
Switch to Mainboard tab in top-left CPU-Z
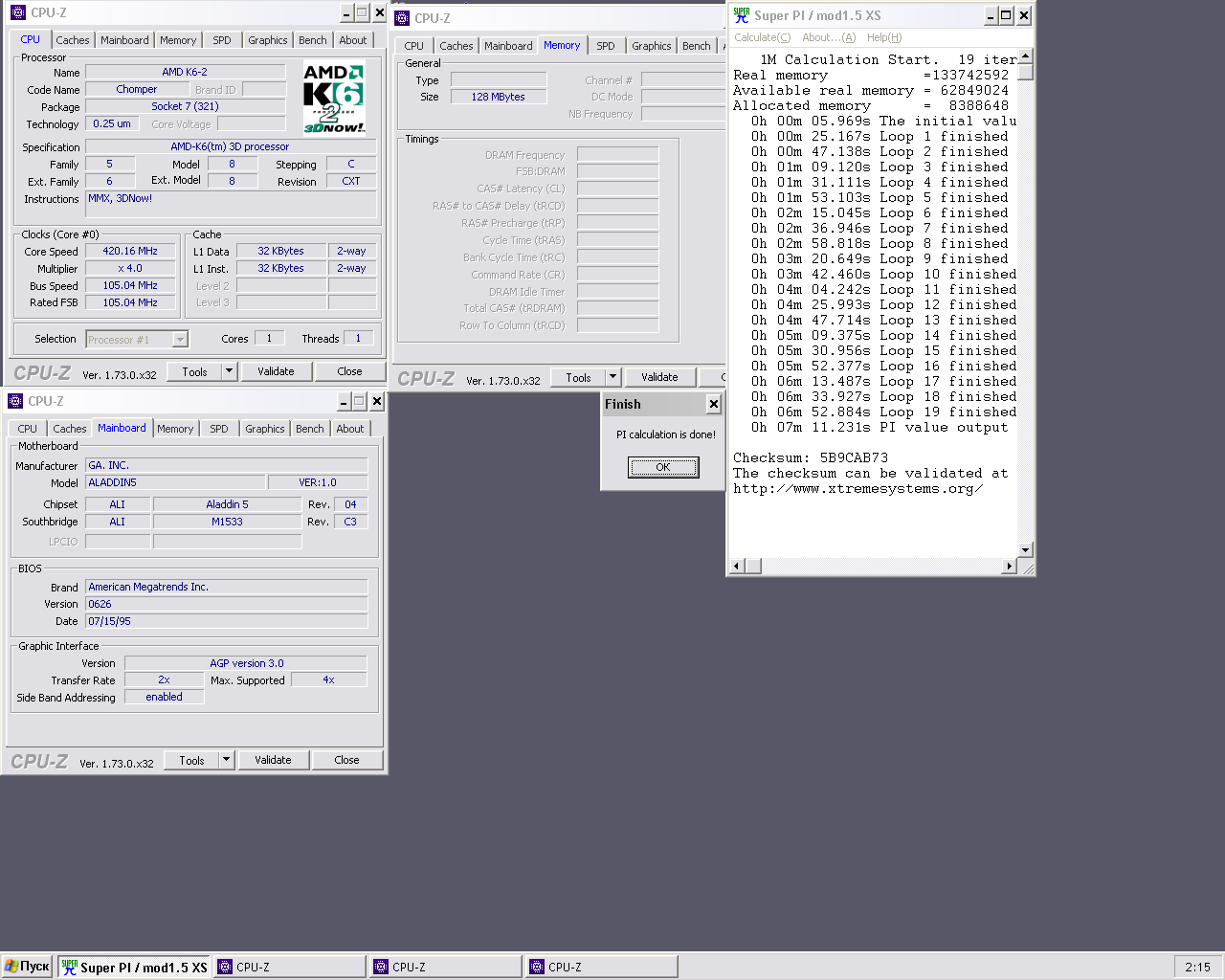point(124,40)
